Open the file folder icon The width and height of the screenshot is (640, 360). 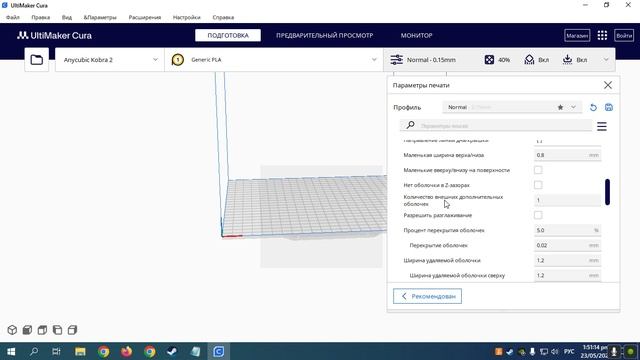36,60
